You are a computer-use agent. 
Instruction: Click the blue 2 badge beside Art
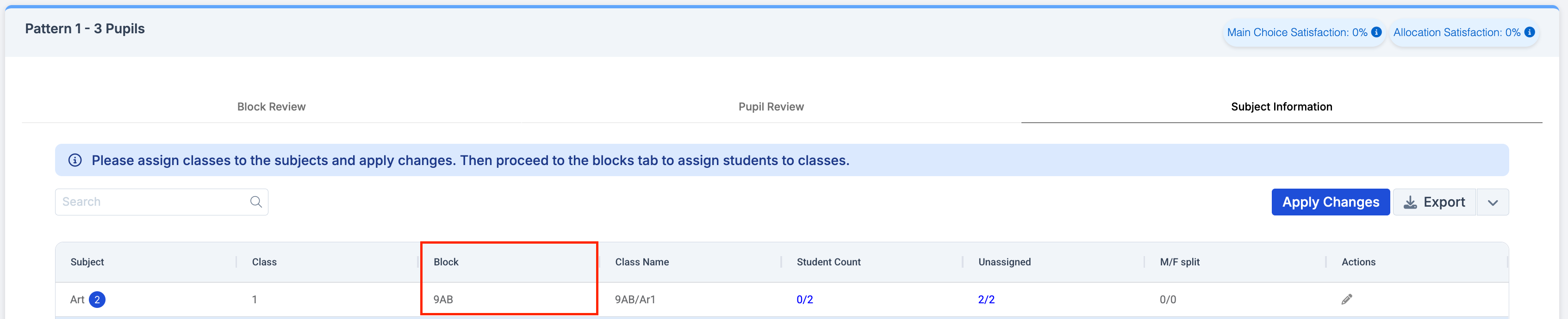pos(97,300)
